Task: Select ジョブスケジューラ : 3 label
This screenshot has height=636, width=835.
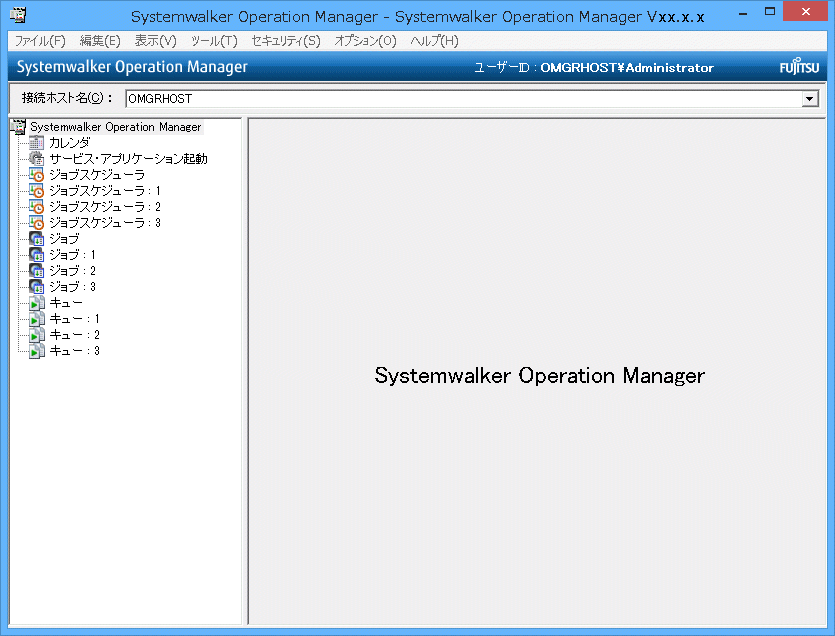Action: tap(105, 223)
